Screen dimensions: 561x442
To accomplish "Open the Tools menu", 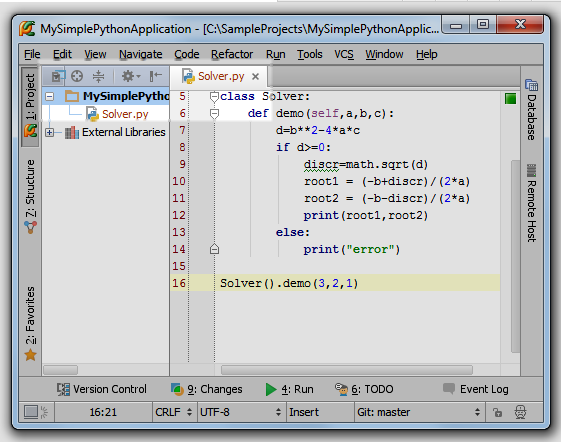I will coord(310,54).
